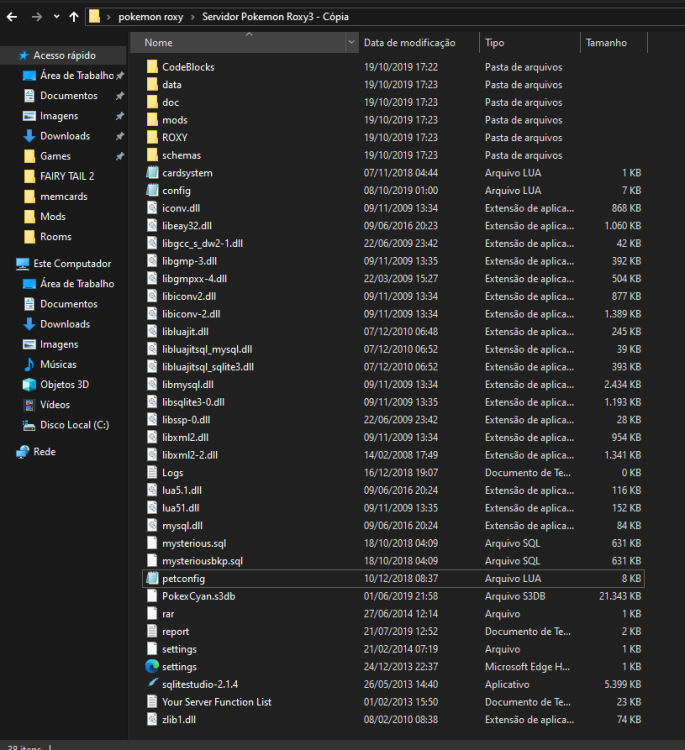Select file name mysql.dll

coord(182,526)
